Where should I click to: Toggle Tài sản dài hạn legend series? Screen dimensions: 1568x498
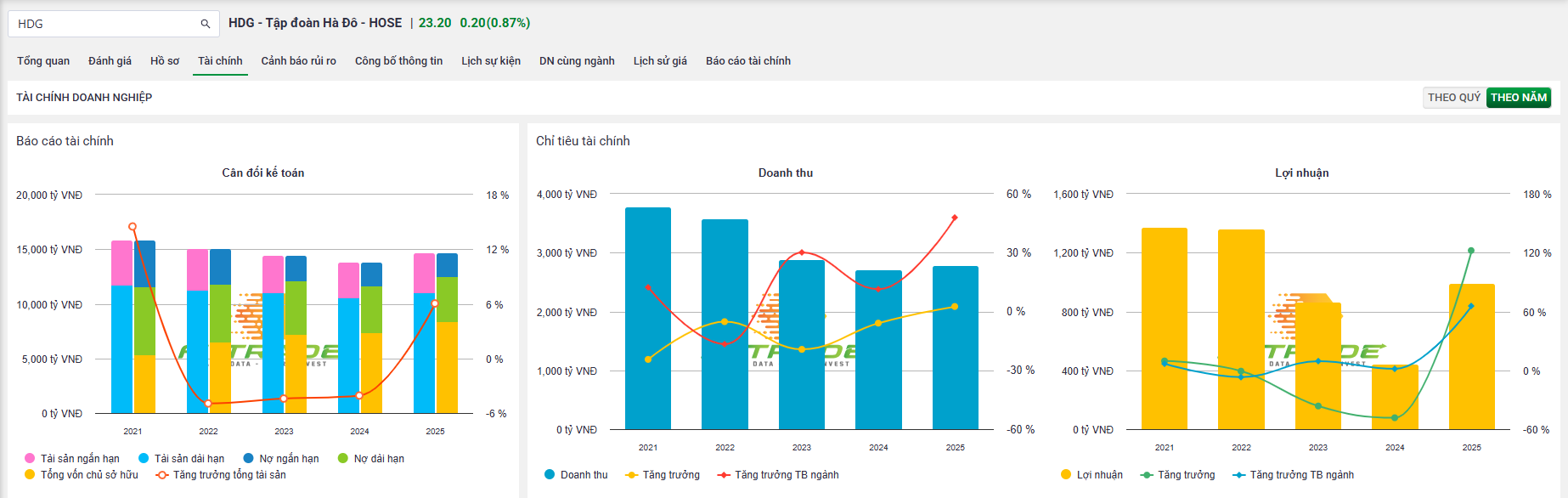(x=181, y=459)
